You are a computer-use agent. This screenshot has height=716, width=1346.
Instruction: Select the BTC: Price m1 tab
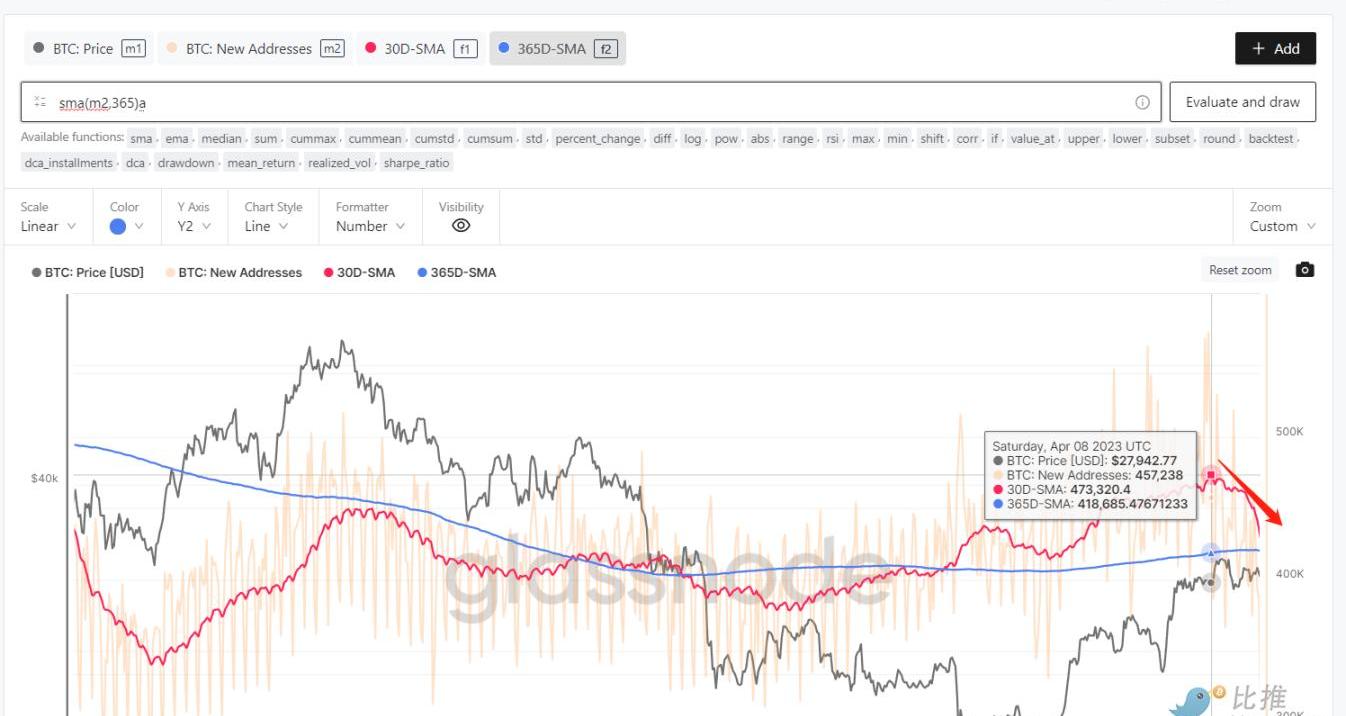(x=89, y=48)
